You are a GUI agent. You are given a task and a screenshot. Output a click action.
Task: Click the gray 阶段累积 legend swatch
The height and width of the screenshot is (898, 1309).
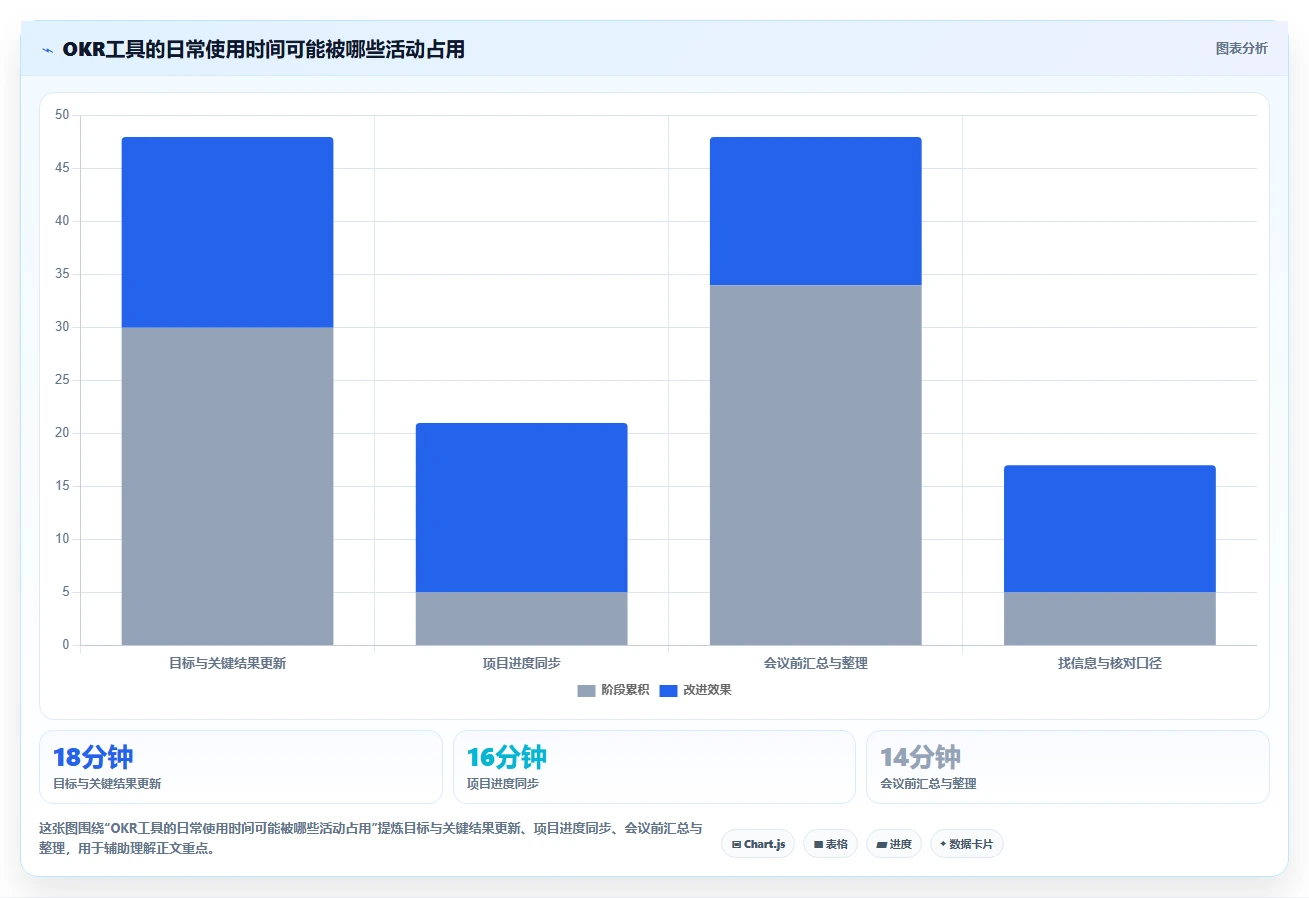click(x=586, y=690)
